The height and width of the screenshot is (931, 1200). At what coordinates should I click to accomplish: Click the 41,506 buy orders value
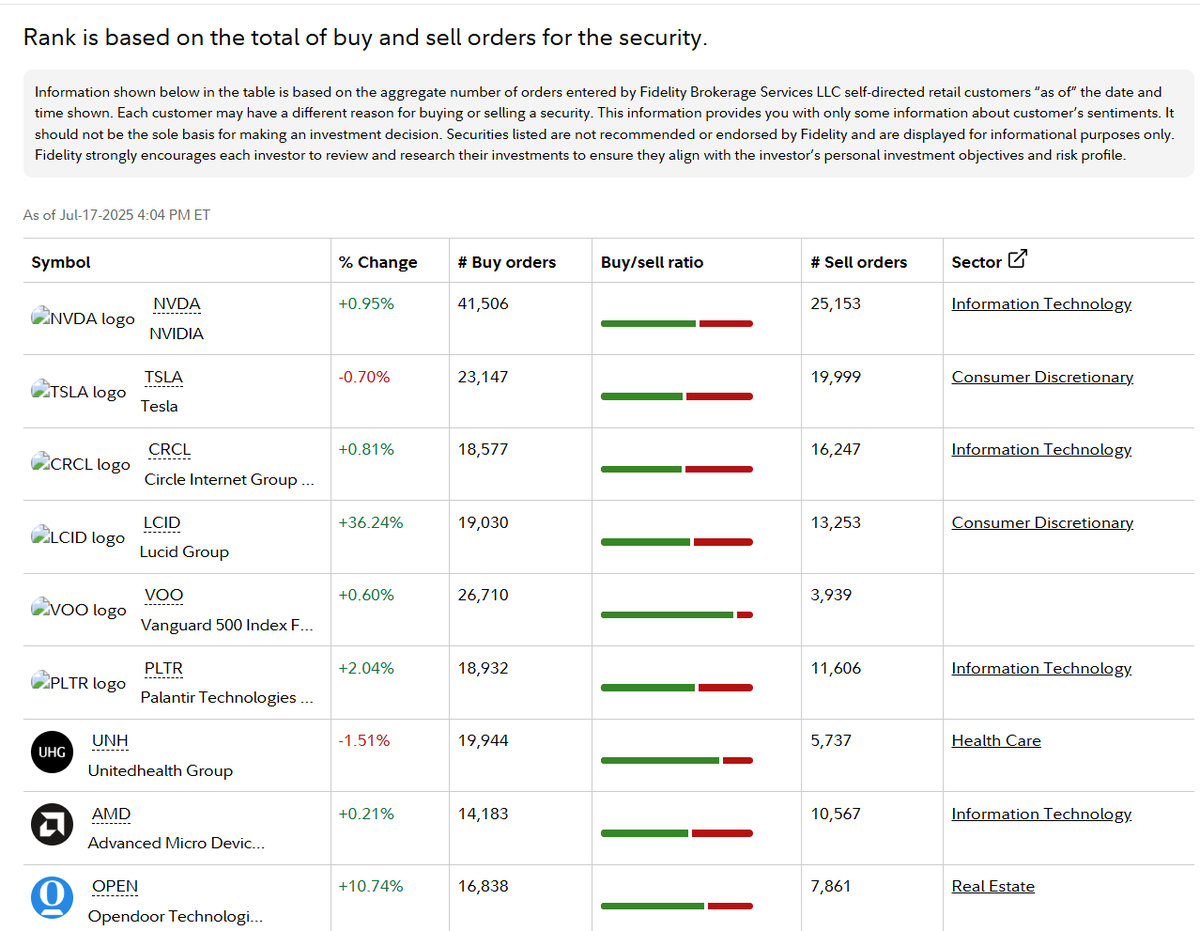[x=483, y=304]
